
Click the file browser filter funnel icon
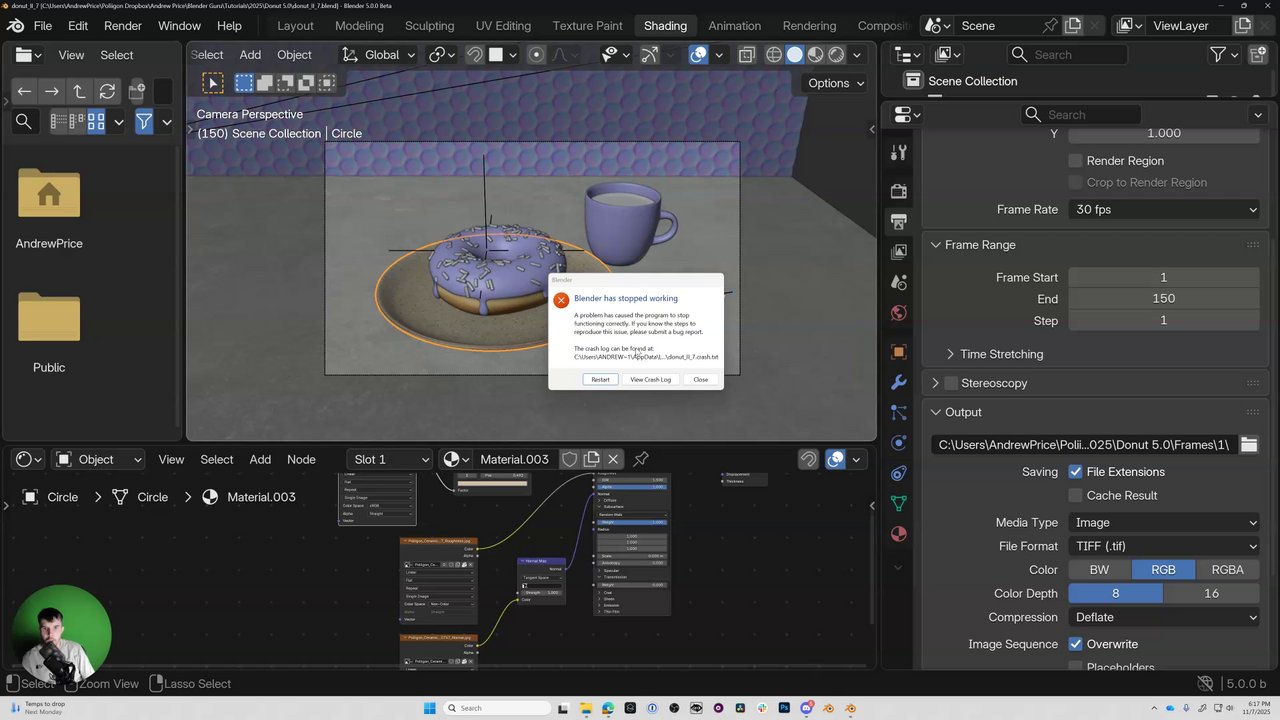(144, 122)
